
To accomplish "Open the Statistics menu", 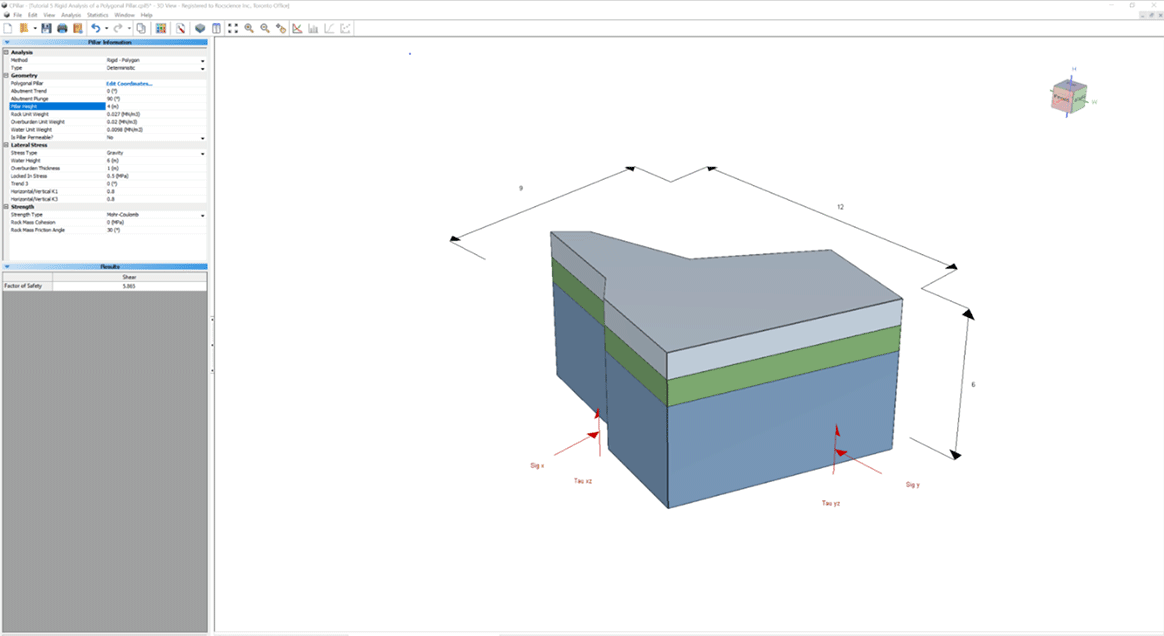I will coord(97,15).
